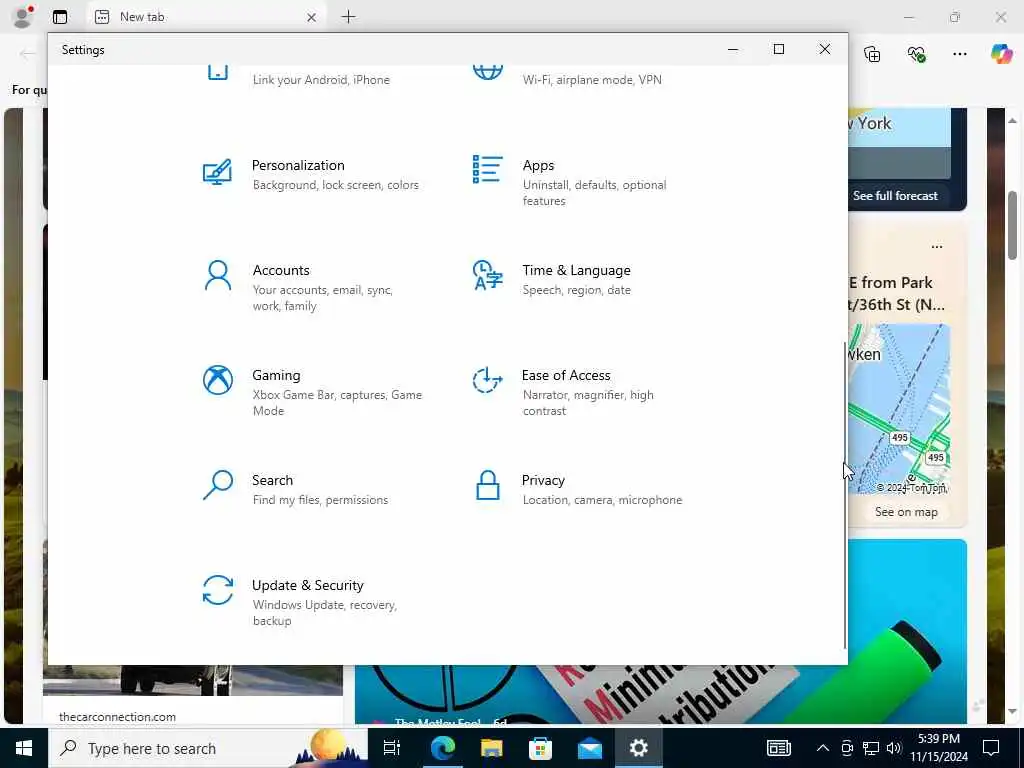Close the New tab tab

(x=312, y=18)
